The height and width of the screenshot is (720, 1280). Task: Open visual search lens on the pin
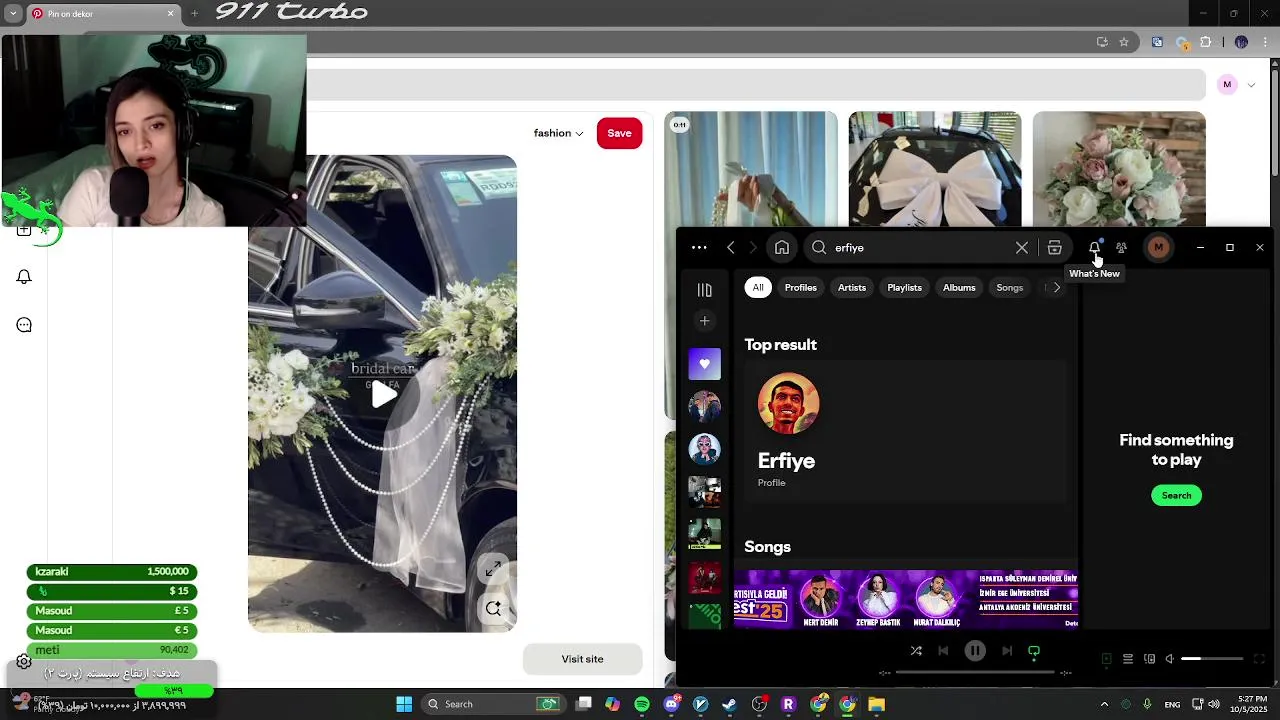(x=493, y=608)
